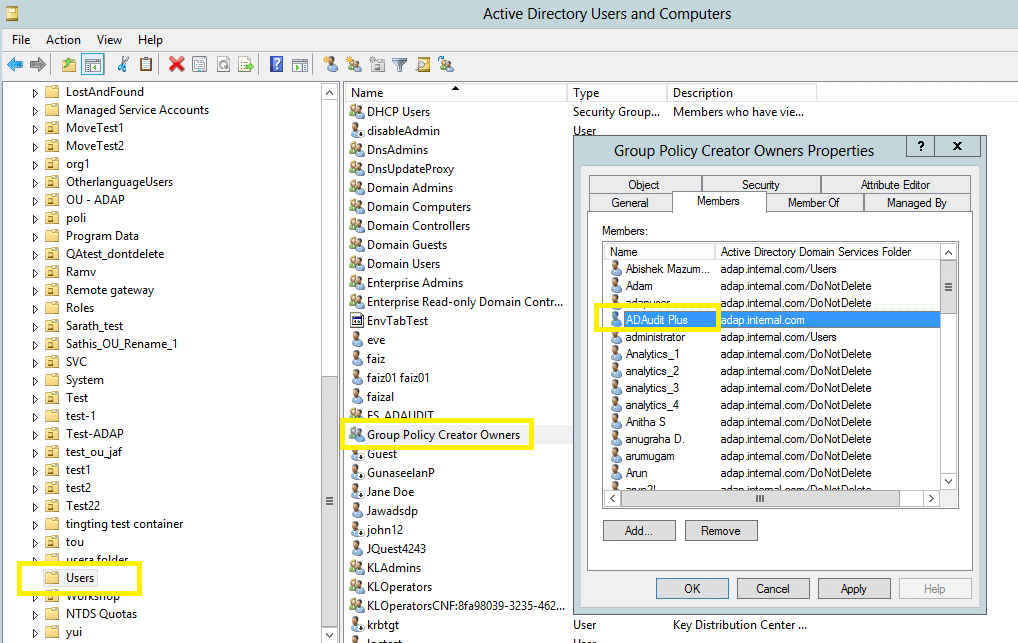Screen dimensions: 1018x643
Task: Select the Create New User toolbar icon
Action: [x=331, y=64]
